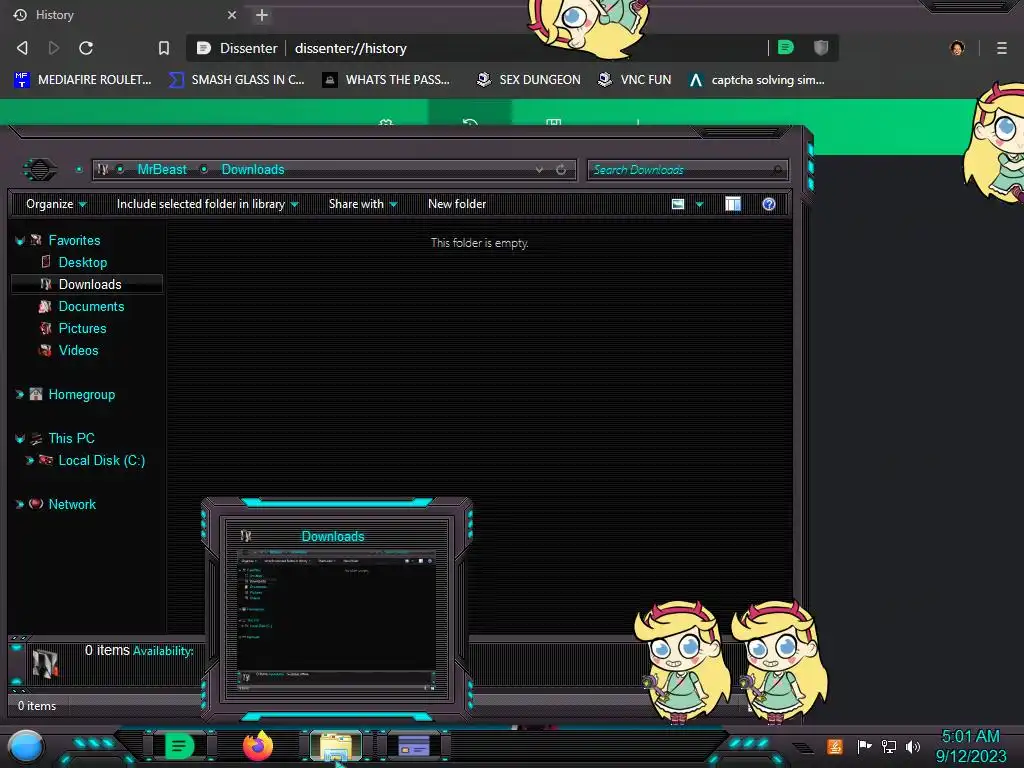Select MrBeast in the breadcrumb path
Viewport: 1024px width, 768px height.
point(162,169)
